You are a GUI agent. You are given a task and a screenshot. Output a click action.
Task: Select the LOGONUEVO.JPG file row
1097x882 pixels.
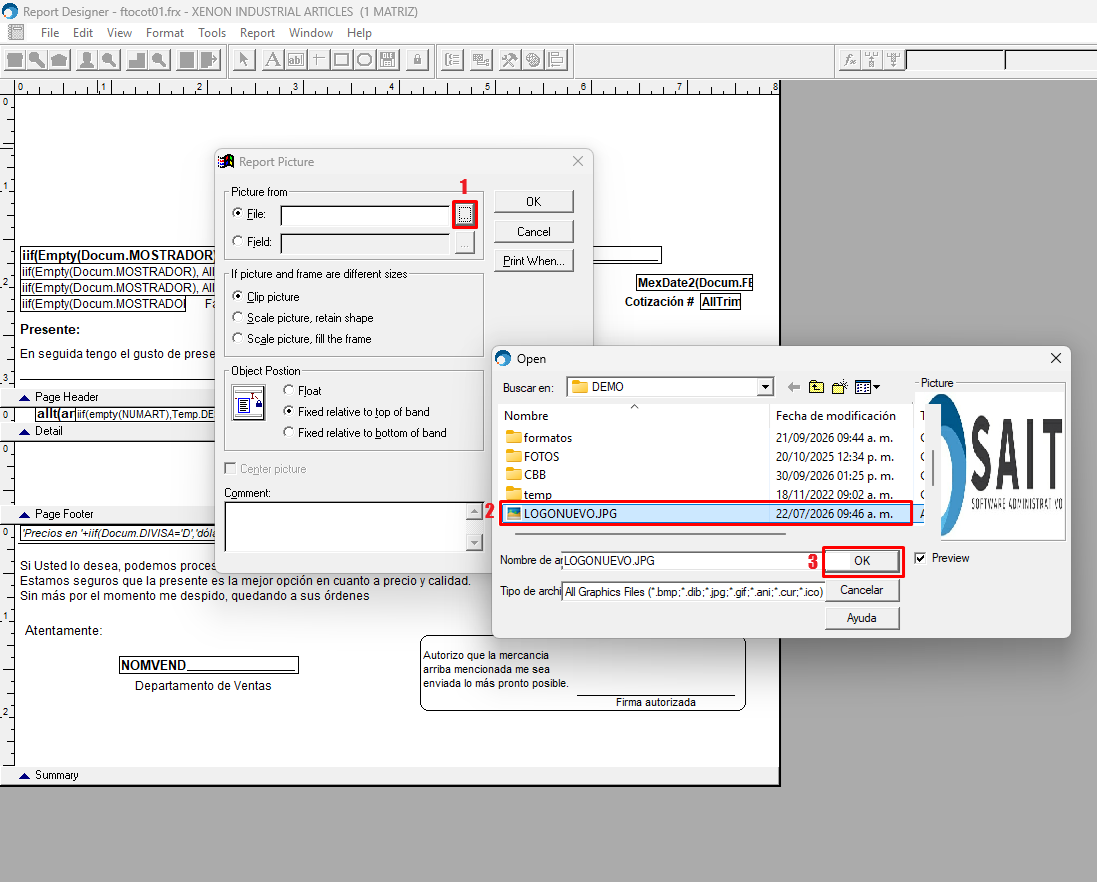[x=706, y=513]
